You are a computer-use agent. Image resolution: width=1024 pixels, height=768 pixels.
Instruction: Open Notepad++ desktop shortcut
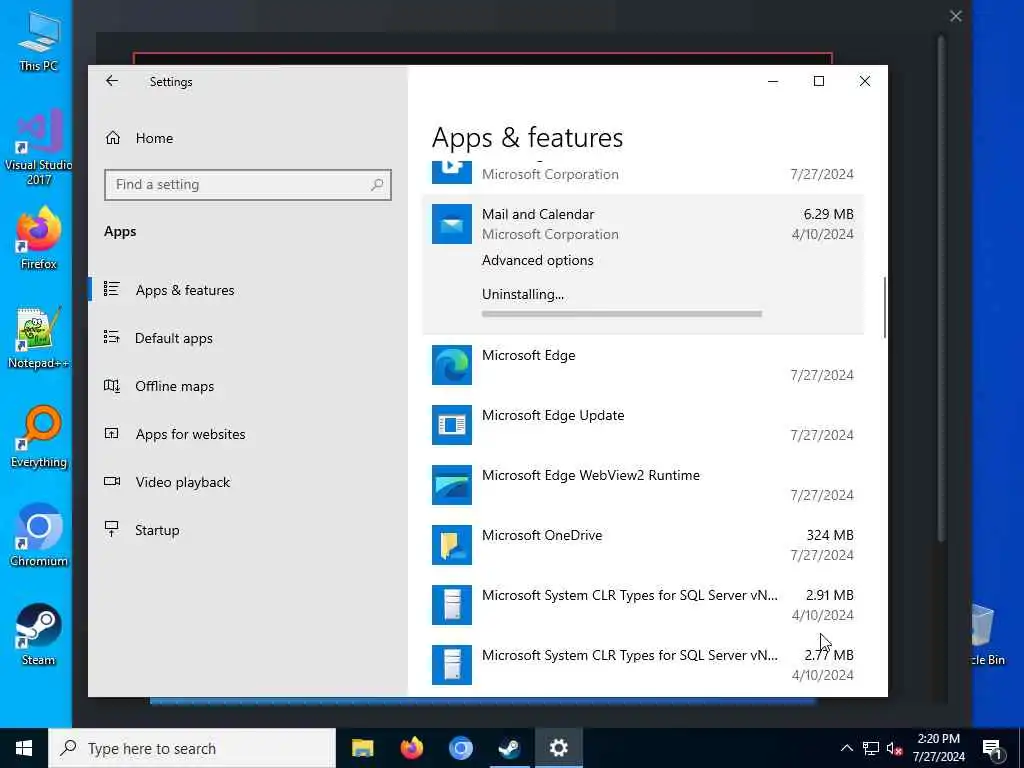pyautogui.click(x=38, y=338)
